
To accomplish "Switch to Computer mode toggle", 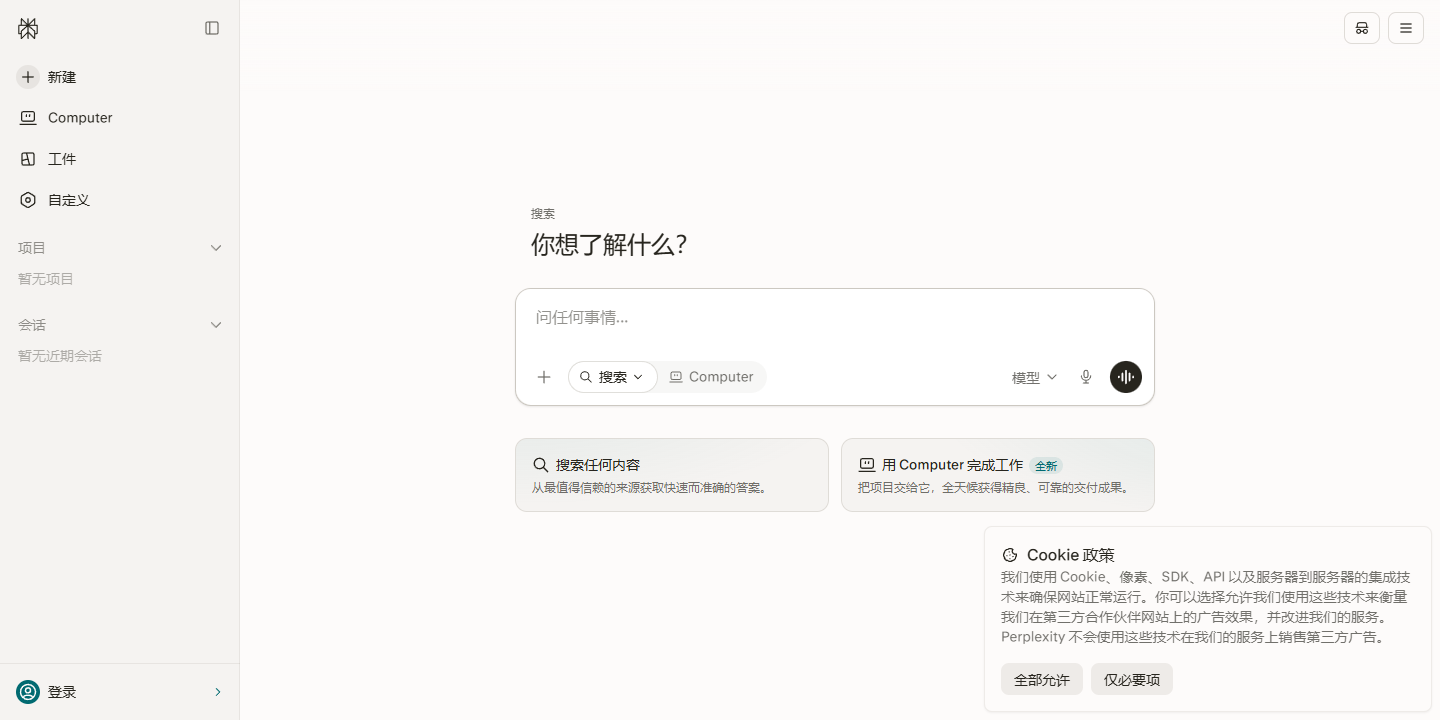I will point(712,377).
